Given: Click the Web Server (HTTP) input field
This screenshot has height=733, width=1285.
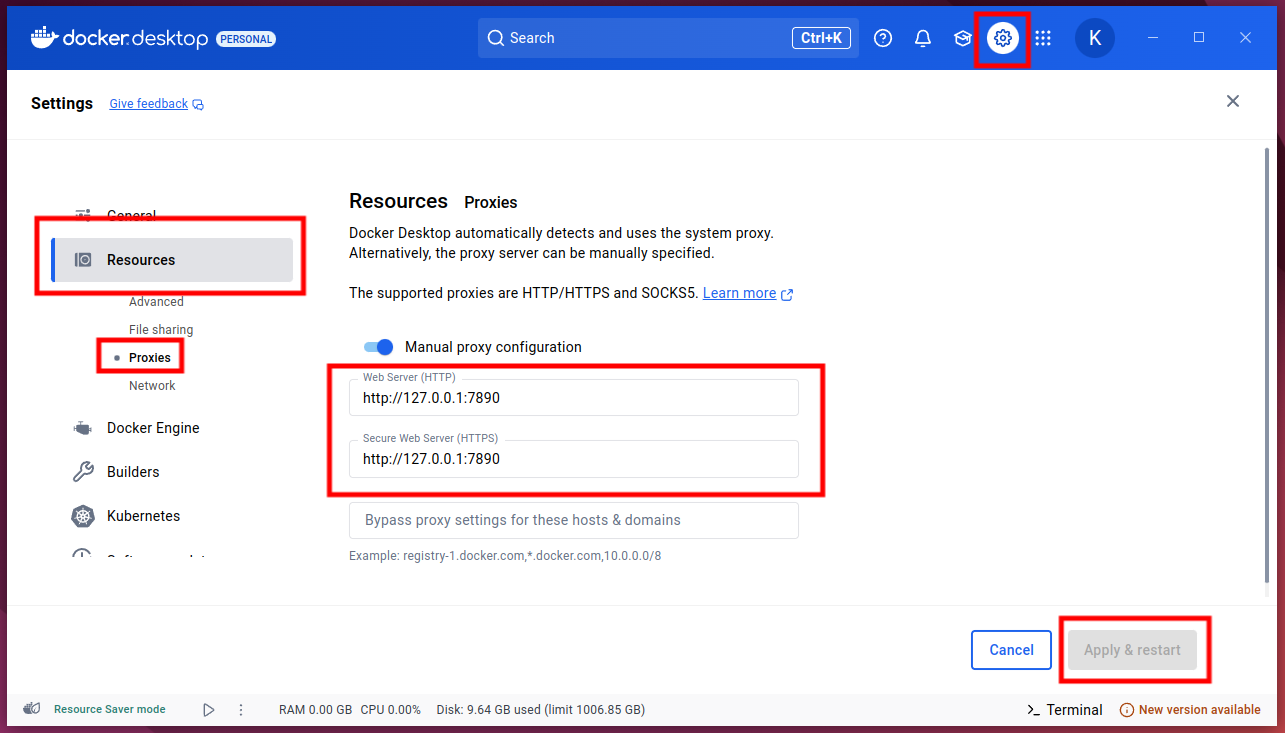Looking at the screenshot, I should 574,398.
